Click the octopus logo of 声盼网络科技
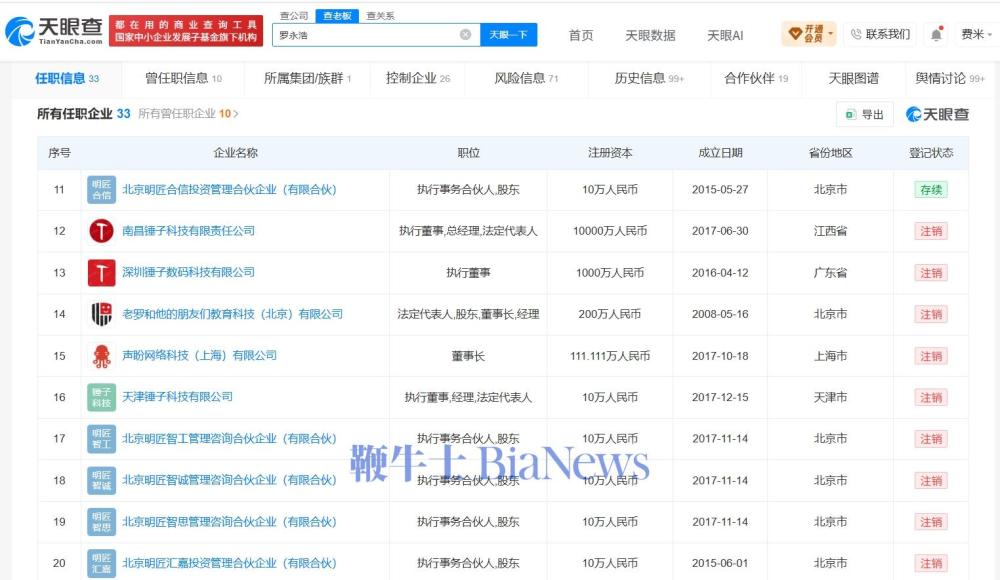Image resolution: width=1000 pixels, height=580 pixels. [x=101, y=355]
